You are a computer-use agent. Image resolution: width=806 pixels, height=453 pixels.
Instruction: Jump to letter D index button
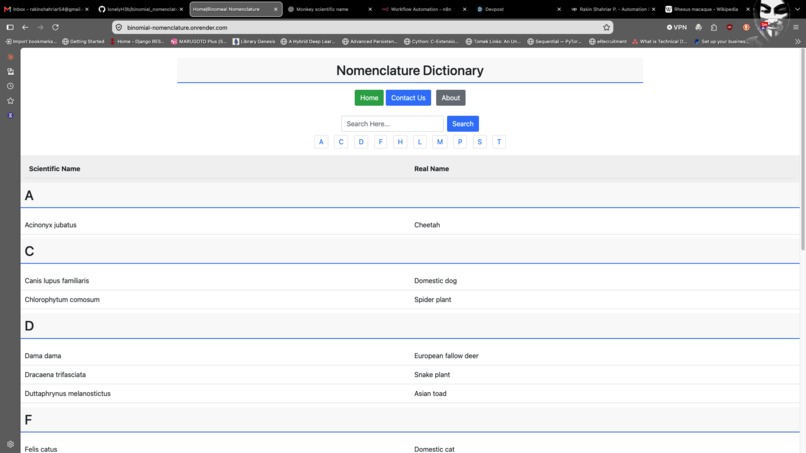(361, 142)
